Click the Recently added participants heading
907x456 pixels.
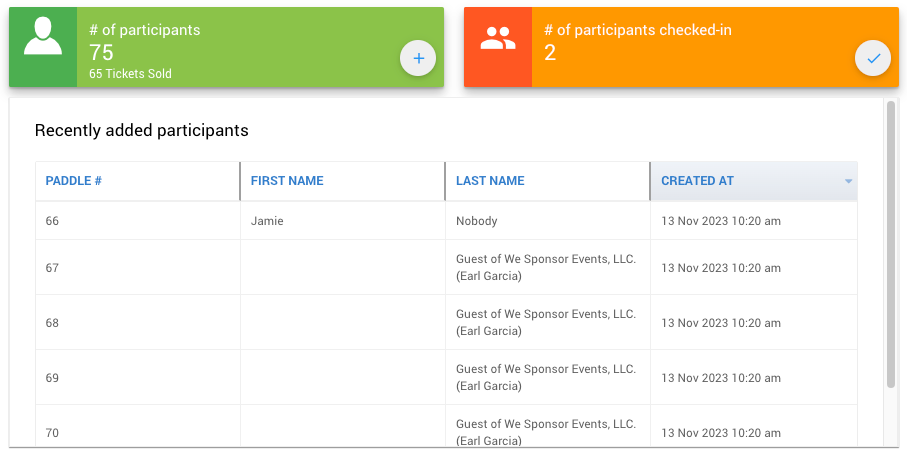click(x=141, y=130)
